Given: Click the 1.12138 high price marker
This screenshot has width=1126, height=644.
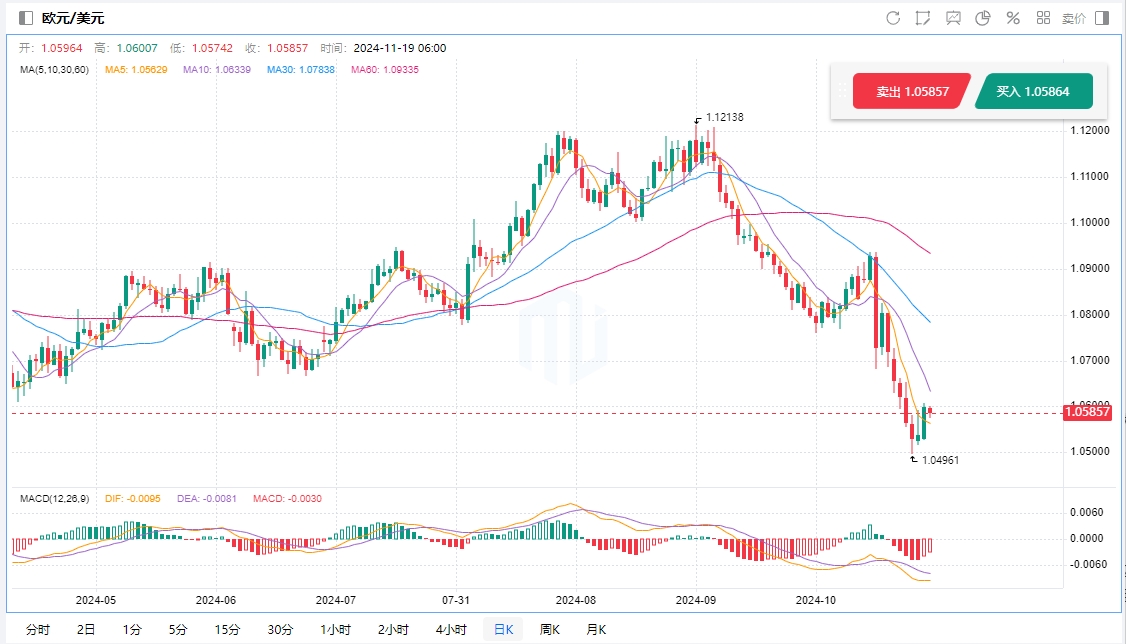Looking at the screenshot, I should 724,117.
